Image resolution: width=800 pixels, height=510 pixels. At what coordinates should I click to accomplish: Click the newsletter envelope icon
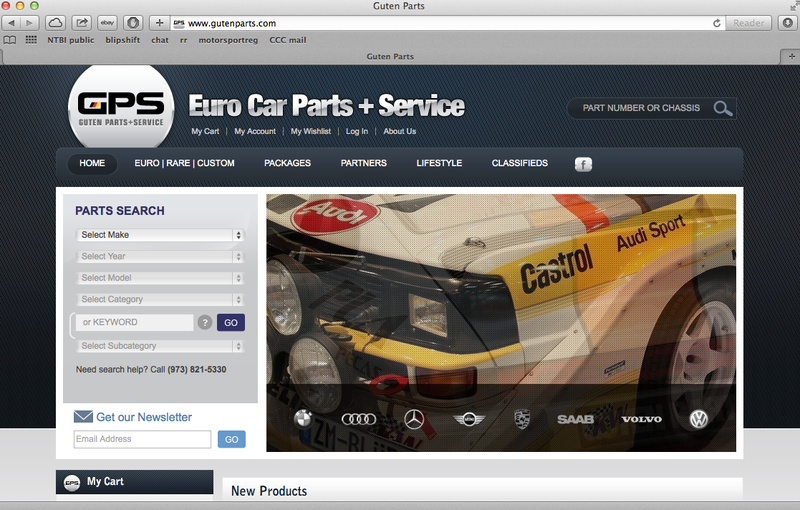tap(83, 417)
